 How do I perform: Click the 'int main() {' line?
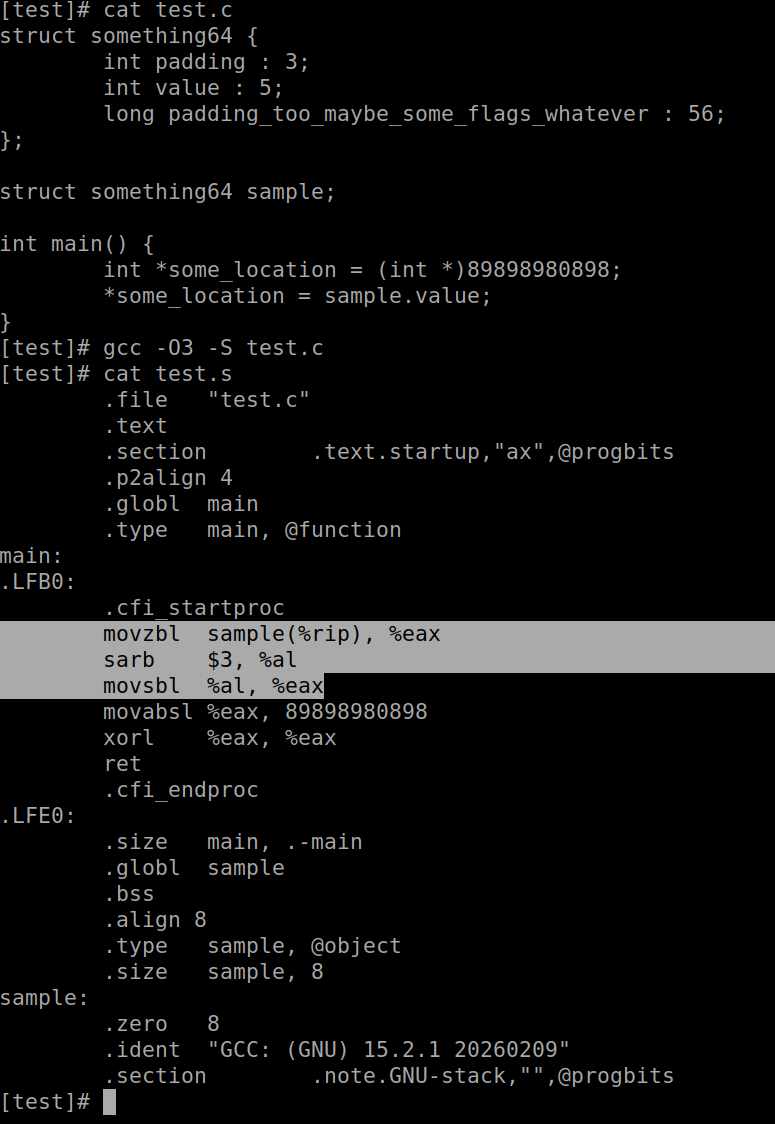point(77,244)
